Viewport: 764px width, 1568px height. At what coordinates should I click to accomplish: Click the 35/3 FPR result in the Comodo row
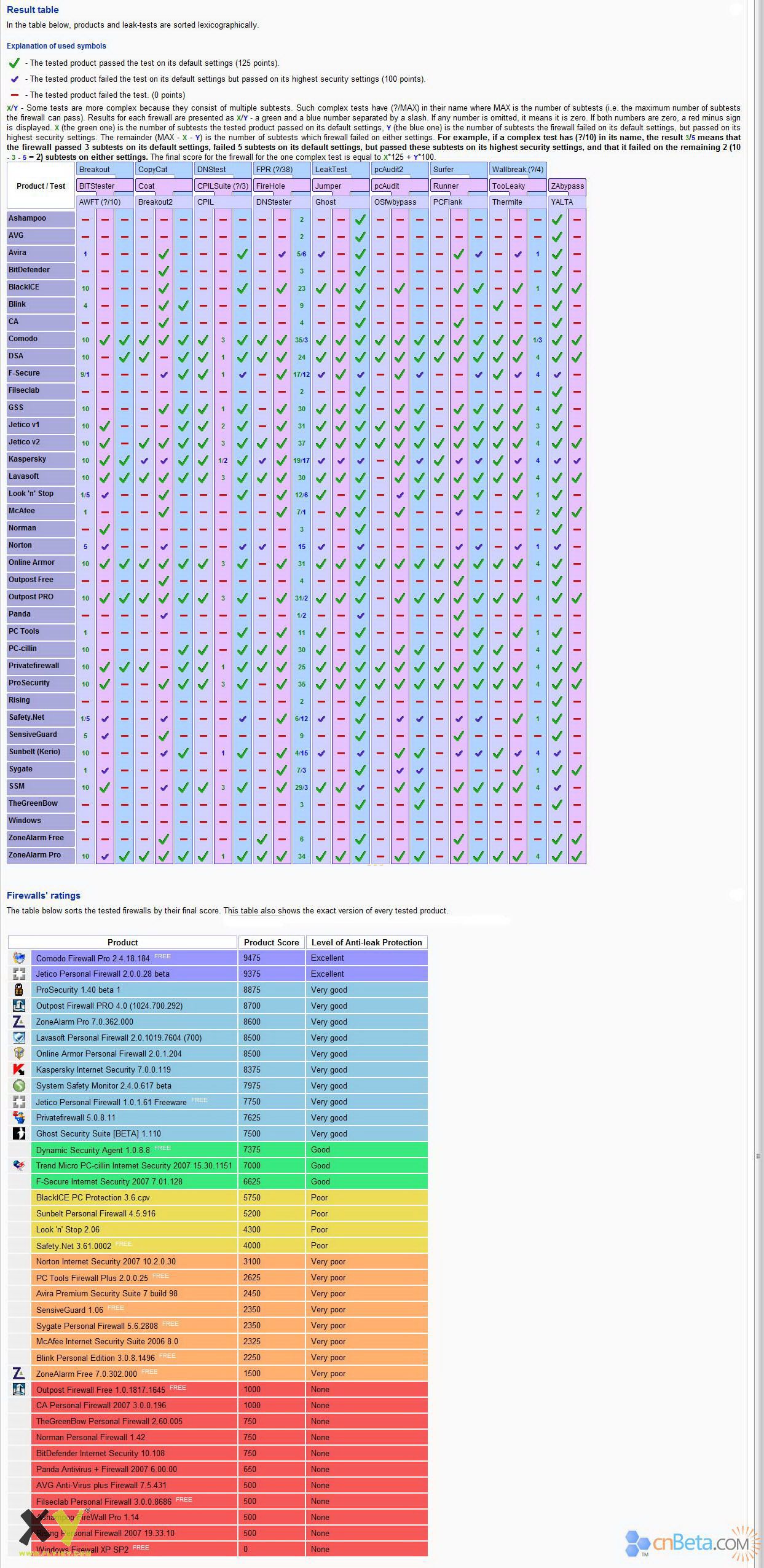coord(302,340)
